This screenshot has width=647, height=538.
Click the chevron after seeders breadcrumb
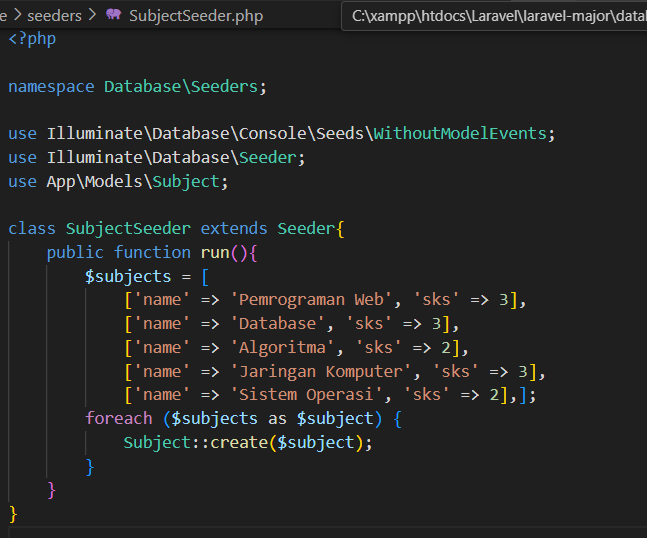[93, 16]
